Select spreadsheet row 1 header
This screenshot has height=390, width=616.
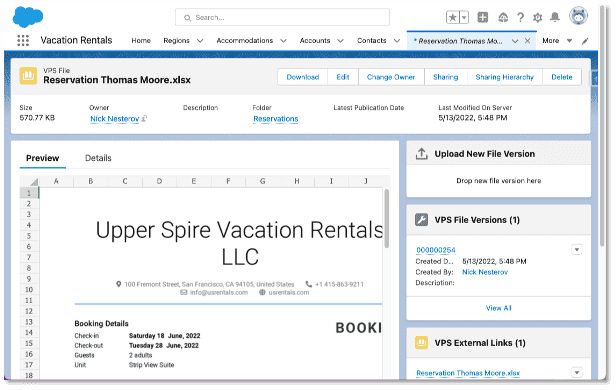click(x=29, y=193)
